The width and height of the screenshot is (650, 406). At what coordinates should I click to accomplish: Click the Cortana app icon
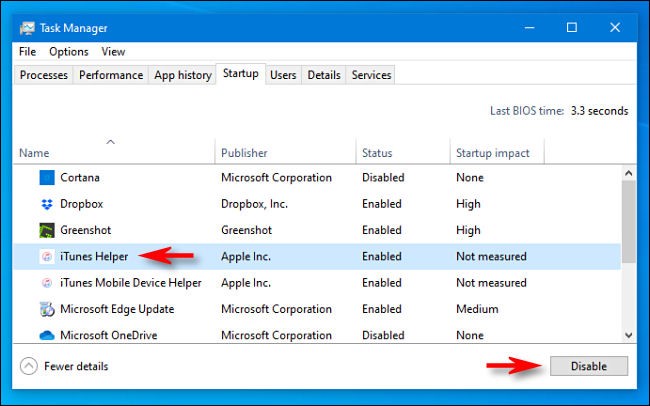tap(47, 177)
